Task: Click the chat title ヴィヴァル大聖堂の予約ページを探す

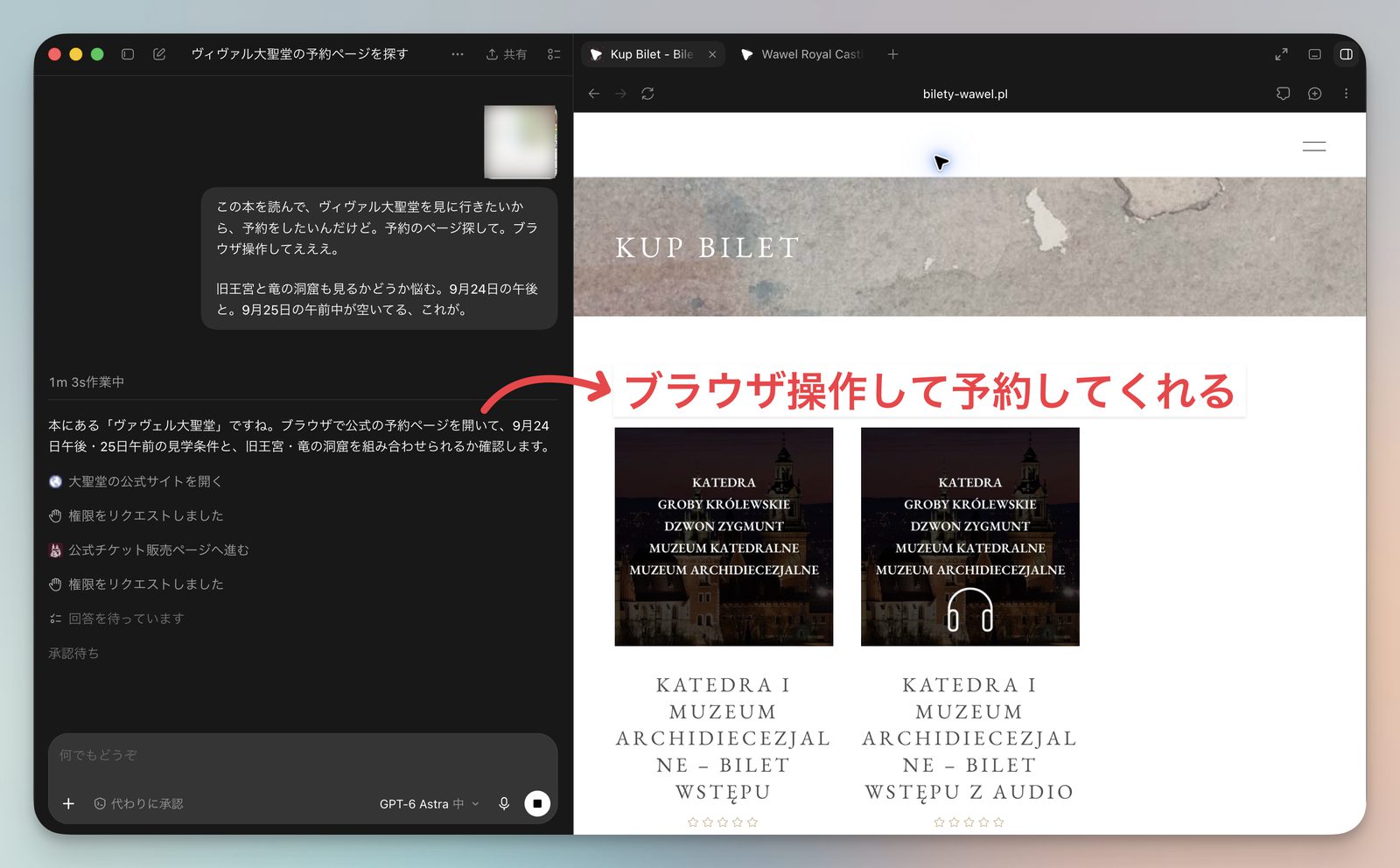Action: point(300,54)
